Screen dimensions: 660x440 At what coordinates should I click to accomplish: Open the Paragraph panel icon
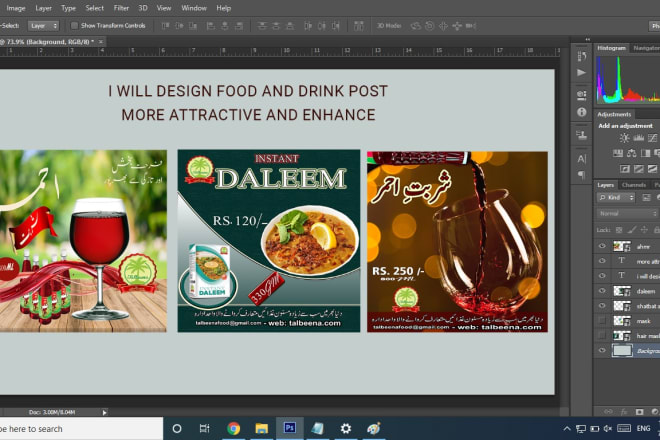582,175
